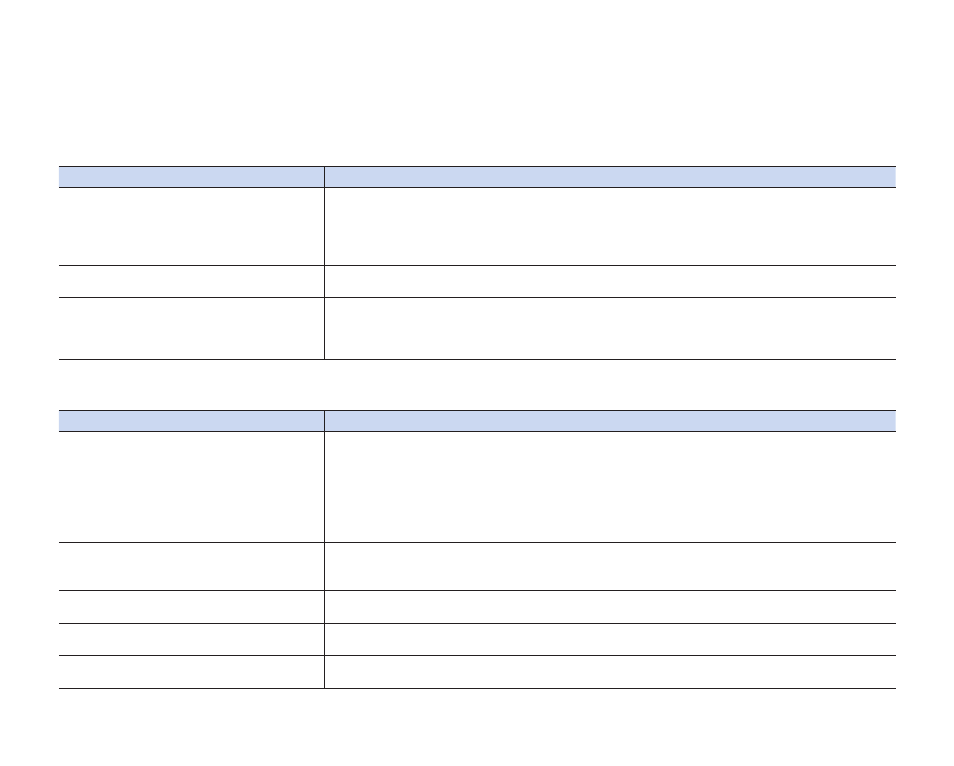
Task: Select the lower table's narrow blue header cell
Action: [x=191, y=421]
